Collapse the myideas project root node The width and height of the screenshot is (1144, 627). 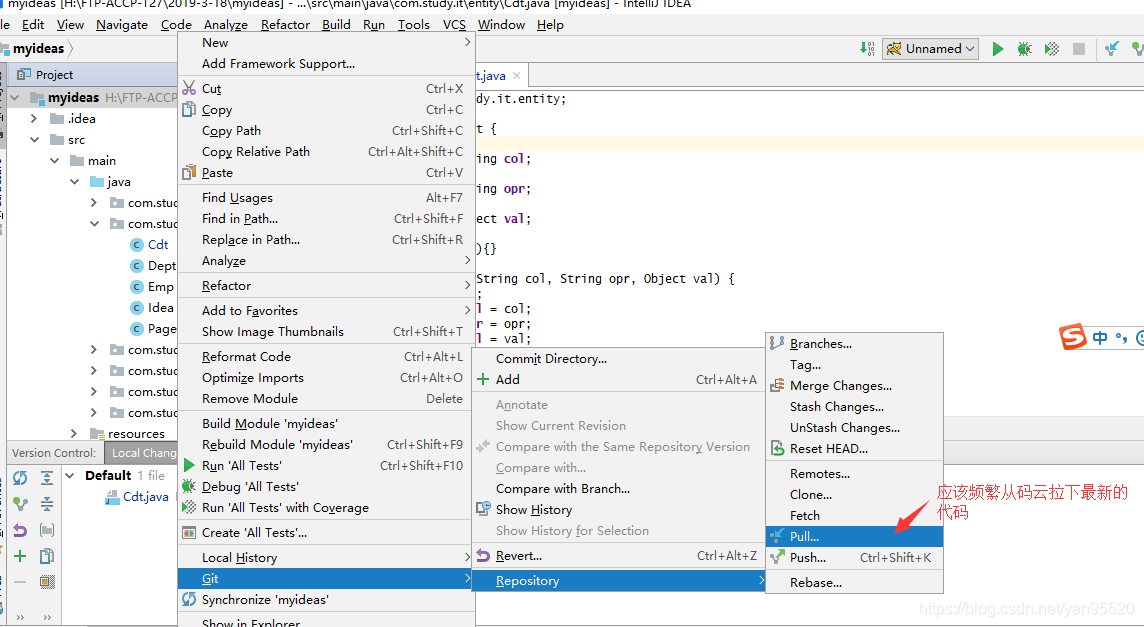click(x=15, y=97)
